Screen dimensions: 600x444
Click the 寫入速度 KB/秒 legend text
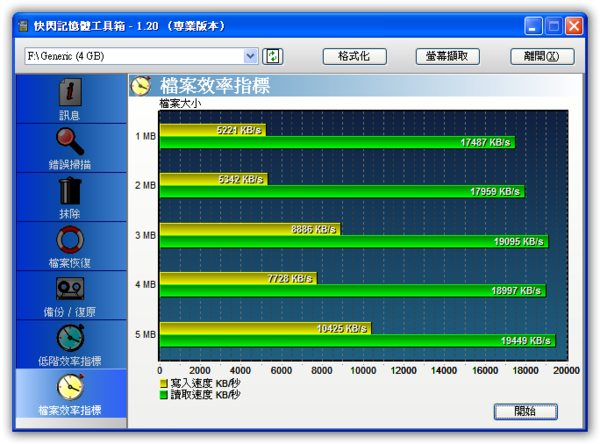[205, 383]
